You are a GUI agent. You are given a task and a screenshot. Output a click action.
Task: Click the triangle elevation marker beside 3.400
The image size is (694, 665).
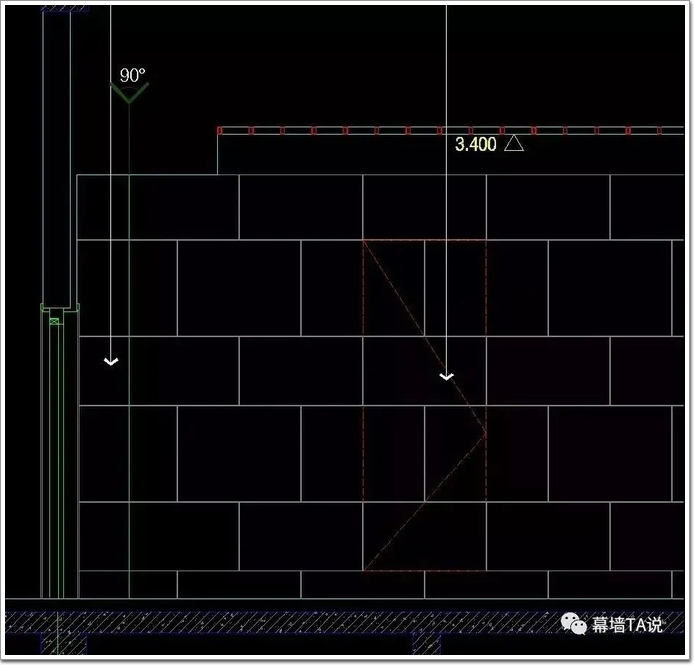pyautogui.click(x=514, y=143)
